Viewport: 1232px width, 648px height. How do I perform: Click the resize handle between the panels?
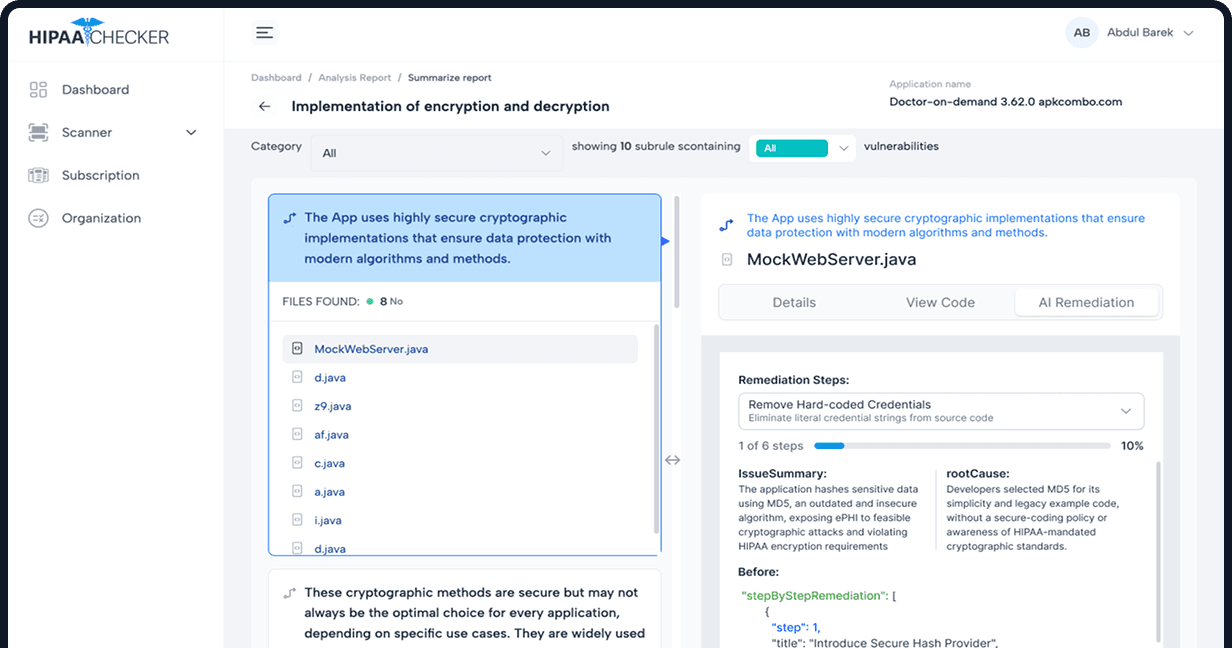click(673, 460)
